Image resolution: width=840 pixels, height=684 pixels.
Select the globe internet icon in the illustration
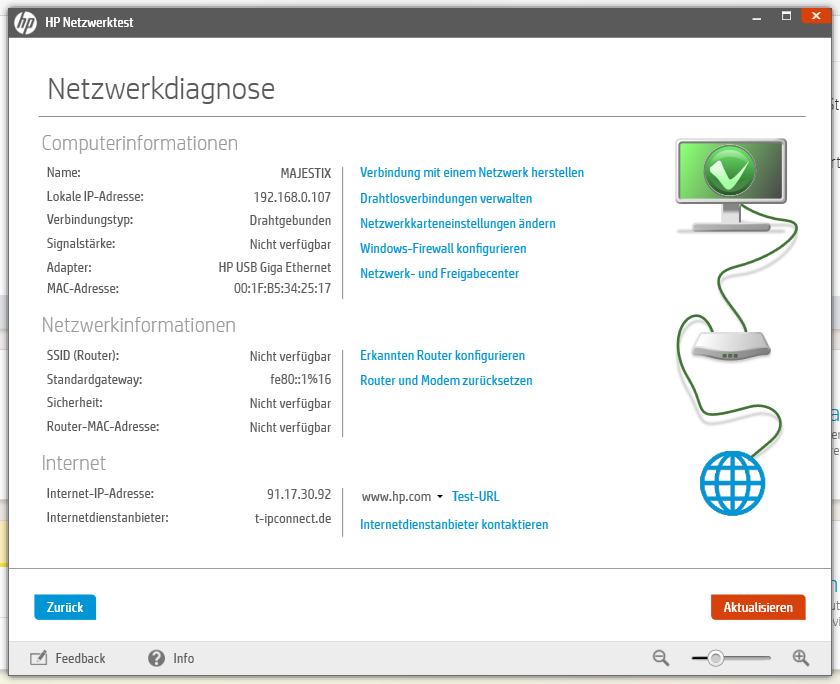[733, 484]
